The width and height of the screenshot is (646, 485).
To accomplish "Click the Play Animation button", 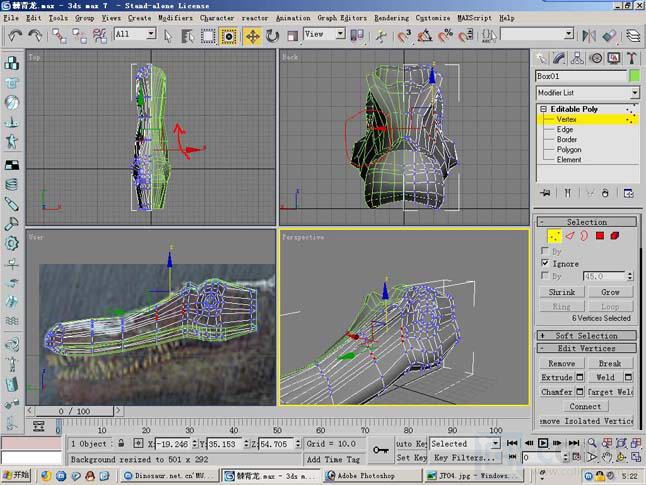I will coord(543,443).
